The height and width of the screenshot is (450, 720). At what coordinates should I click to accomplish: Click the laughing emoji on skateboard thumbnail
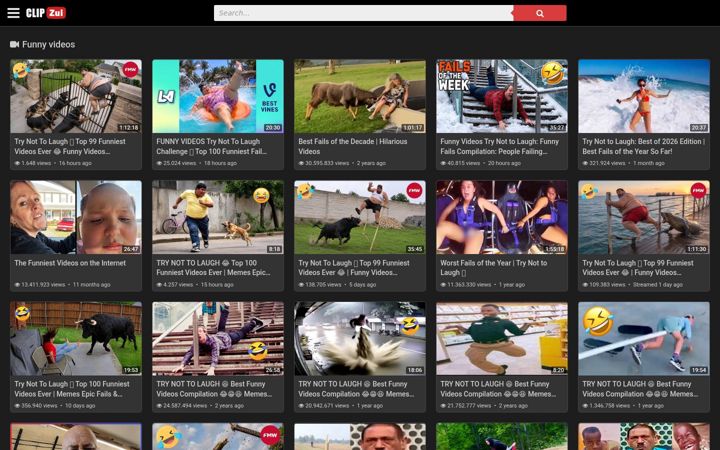pos(597,321)
